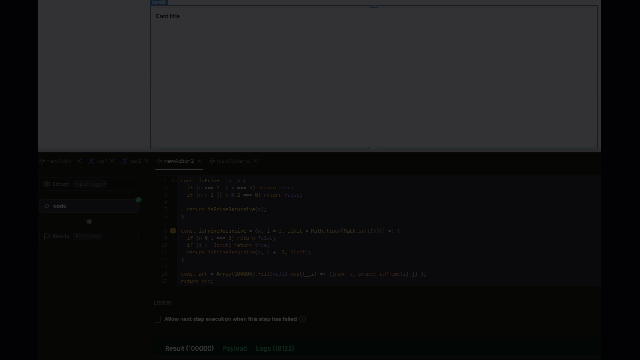
Task: Open the var2 tab
Action: pos(136,161)
